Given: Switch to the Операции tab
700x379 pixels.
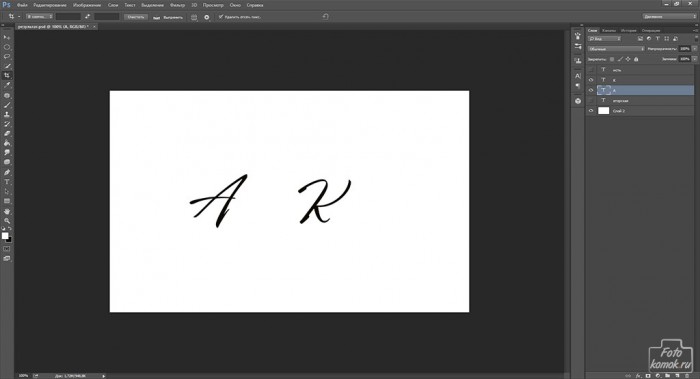Looking at the screenshot, I should click(651, 30).
